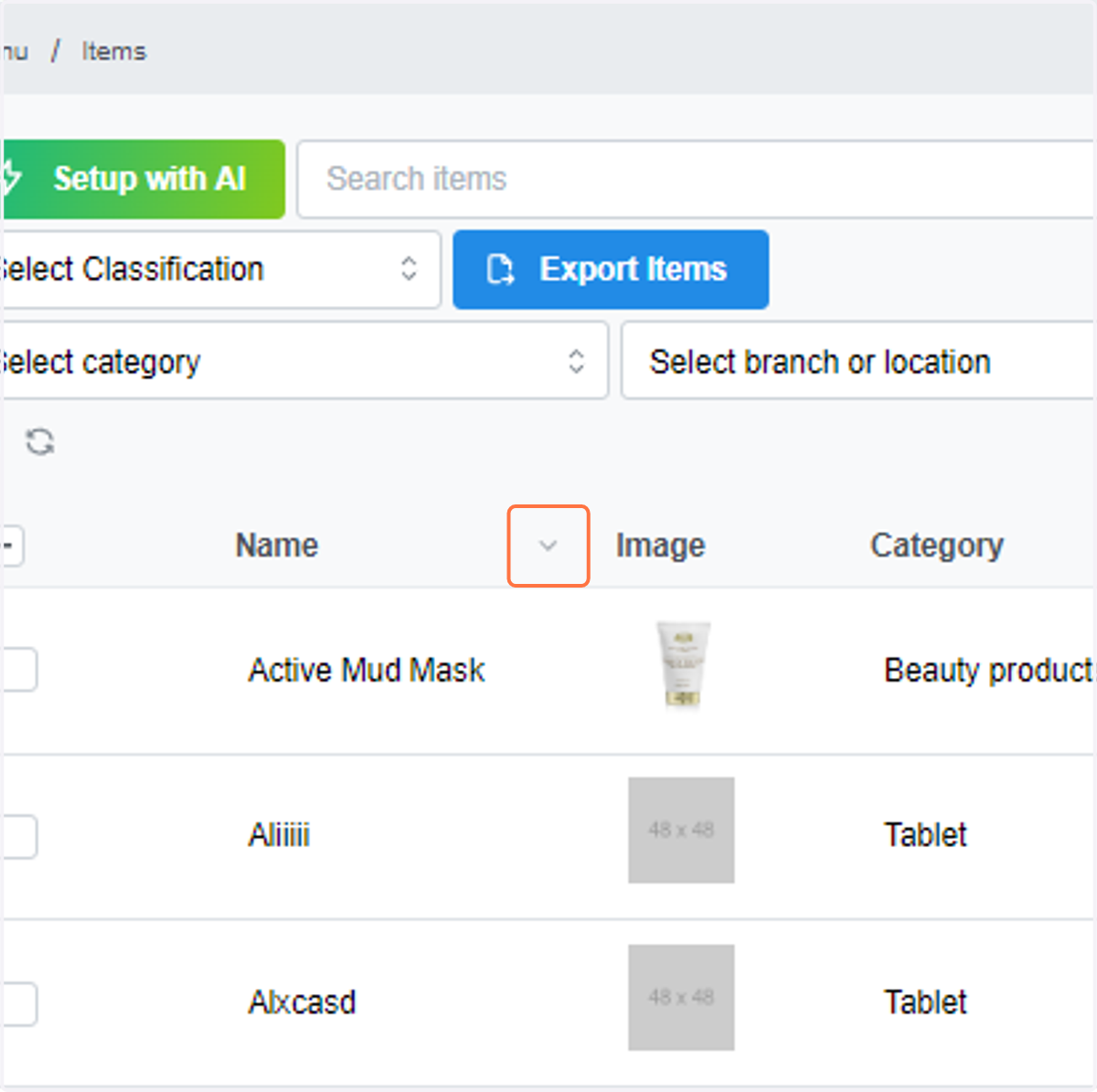Click the Beauty products category cell
Screen dimensions: 1097x1092
pos(990,670)
